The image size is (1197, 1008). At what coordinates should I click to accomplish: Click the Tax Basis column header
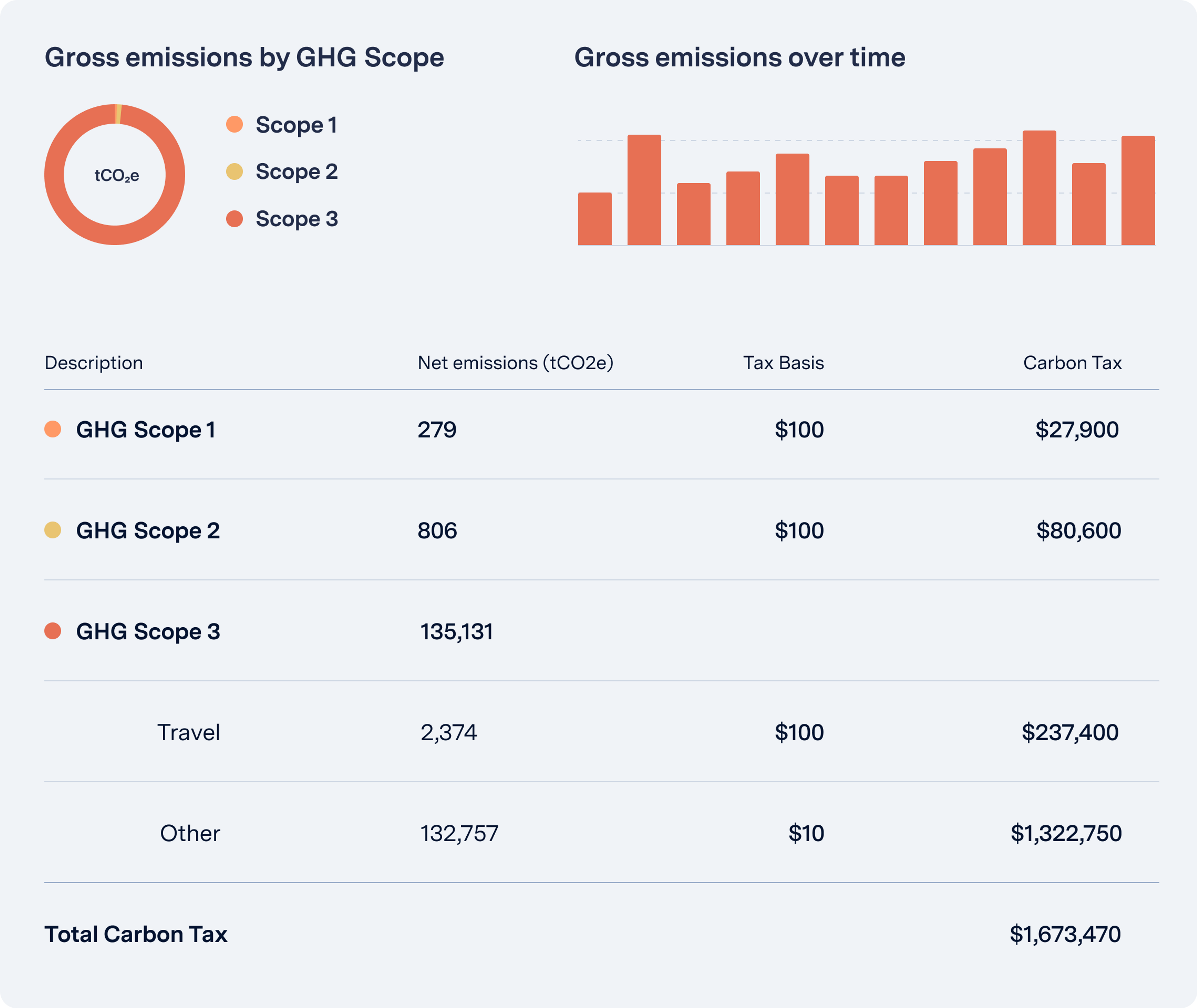pyautogui.click(x=783, y=363)
